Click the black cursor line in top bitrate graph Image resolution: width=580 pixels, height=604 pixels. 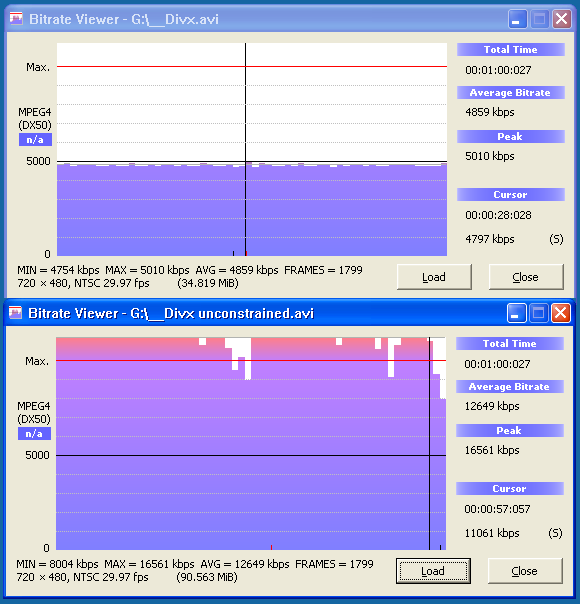(x=245, y=116)
